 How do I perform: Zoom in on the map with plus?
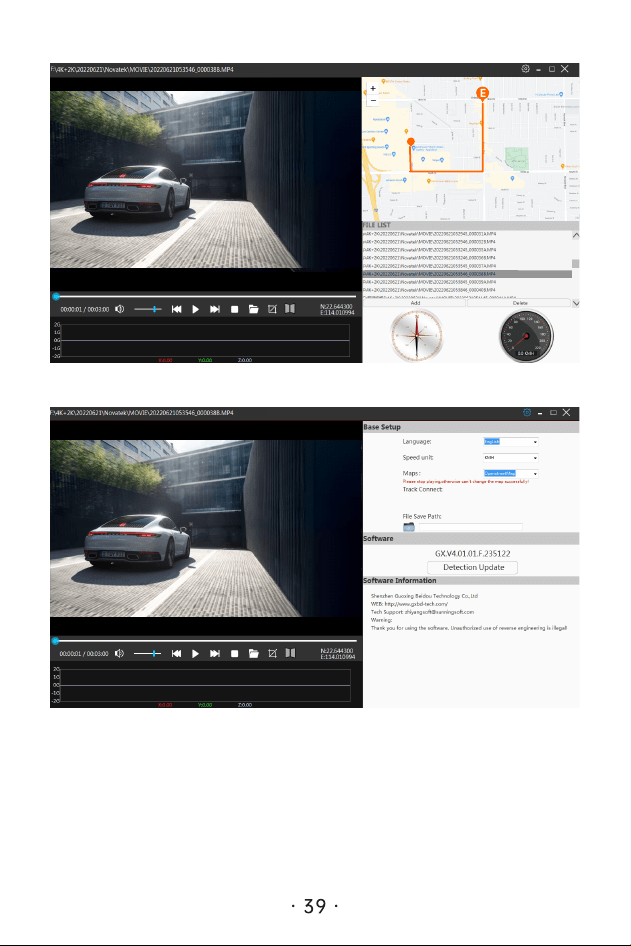point(373,89)
